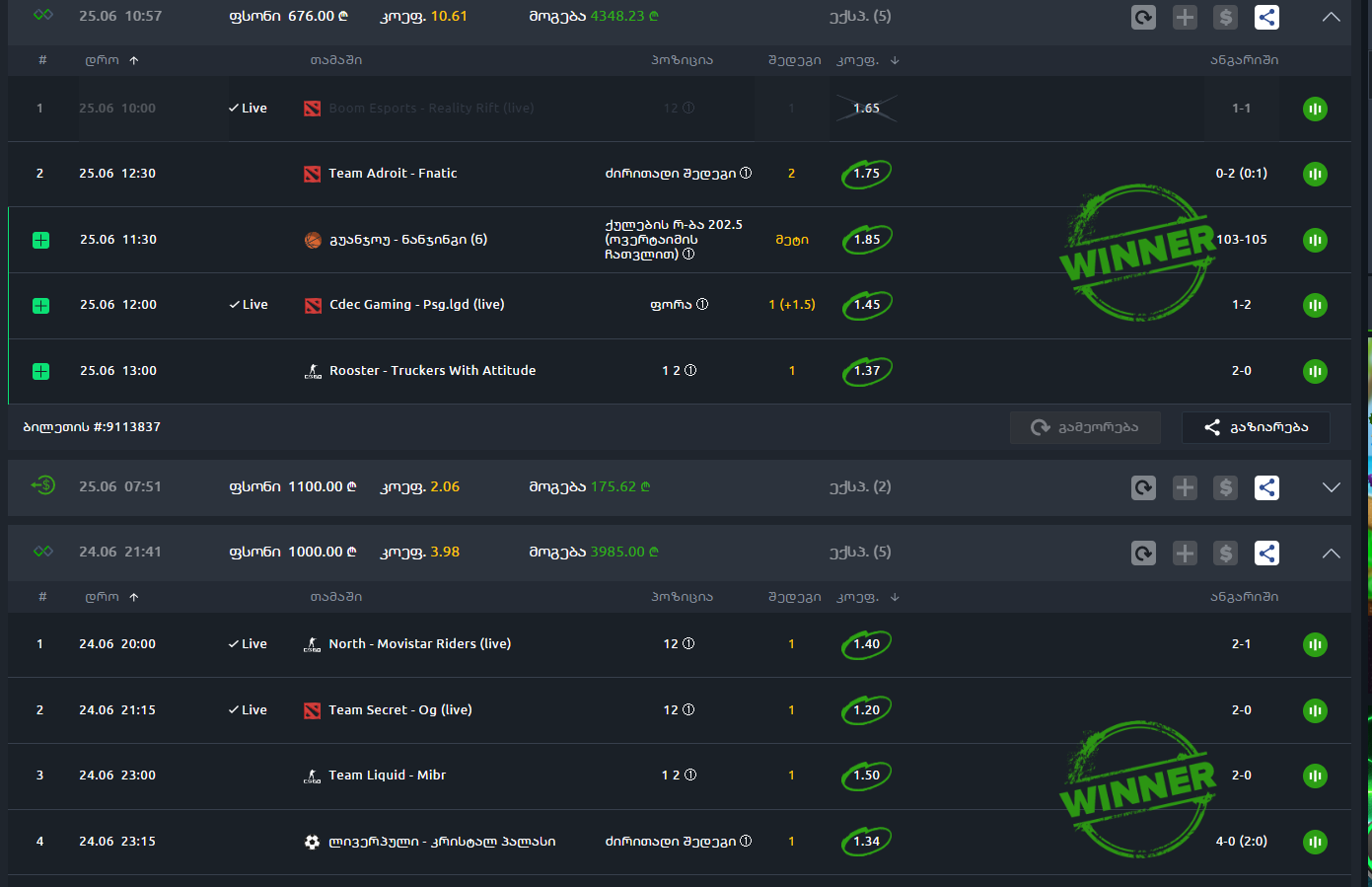This screenshot has width=1372, height=887.
Task: Open statistics for Rooster - Truckers With Attitude
Action: pos(1315,371)
